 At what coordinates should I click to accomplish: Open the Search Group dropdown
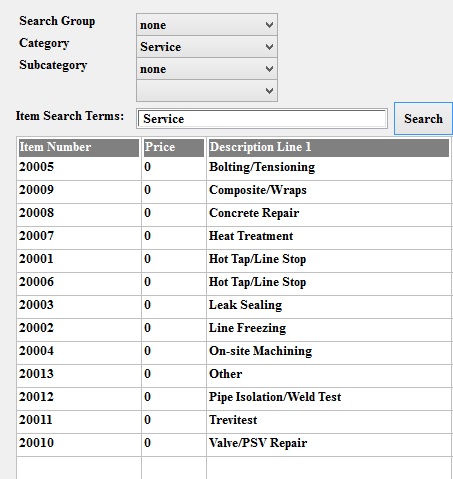[x=207, y=25]
